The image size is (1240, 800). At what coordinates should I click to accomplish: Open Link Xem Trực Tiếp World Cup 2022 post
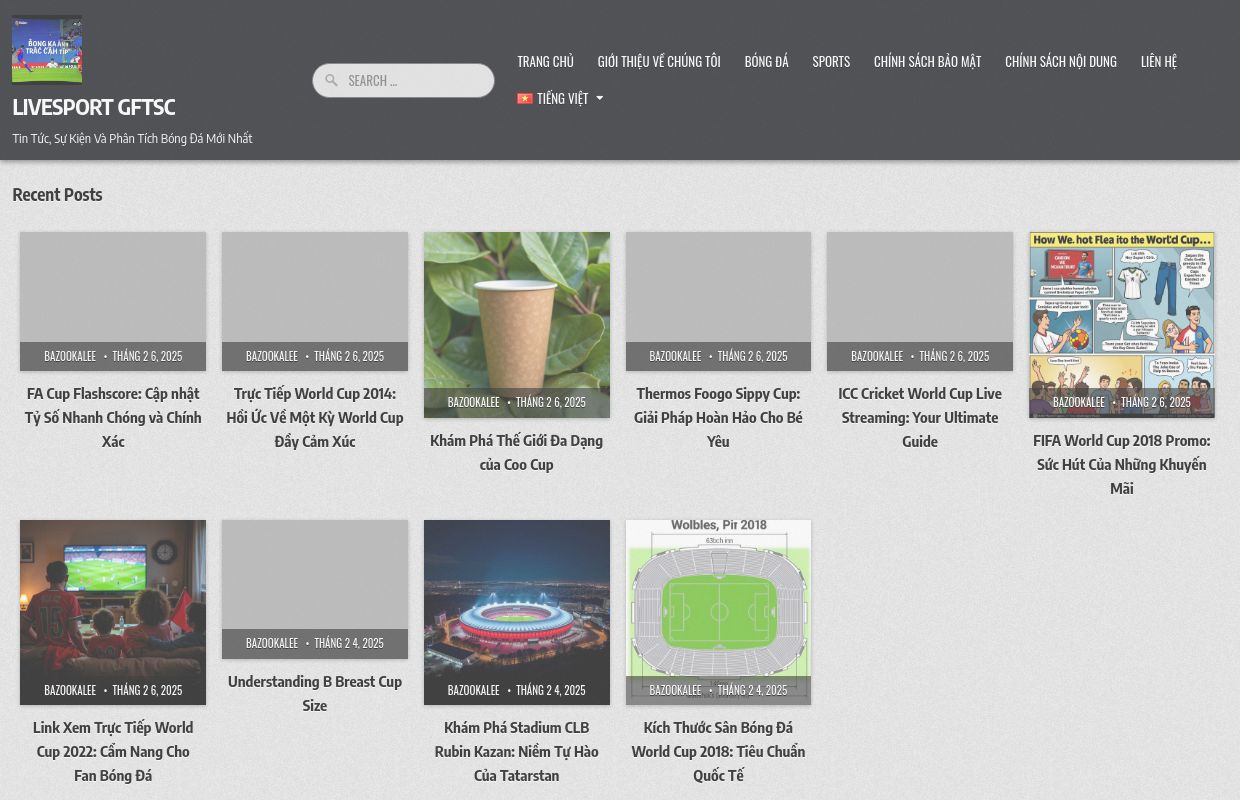[113, 751]
